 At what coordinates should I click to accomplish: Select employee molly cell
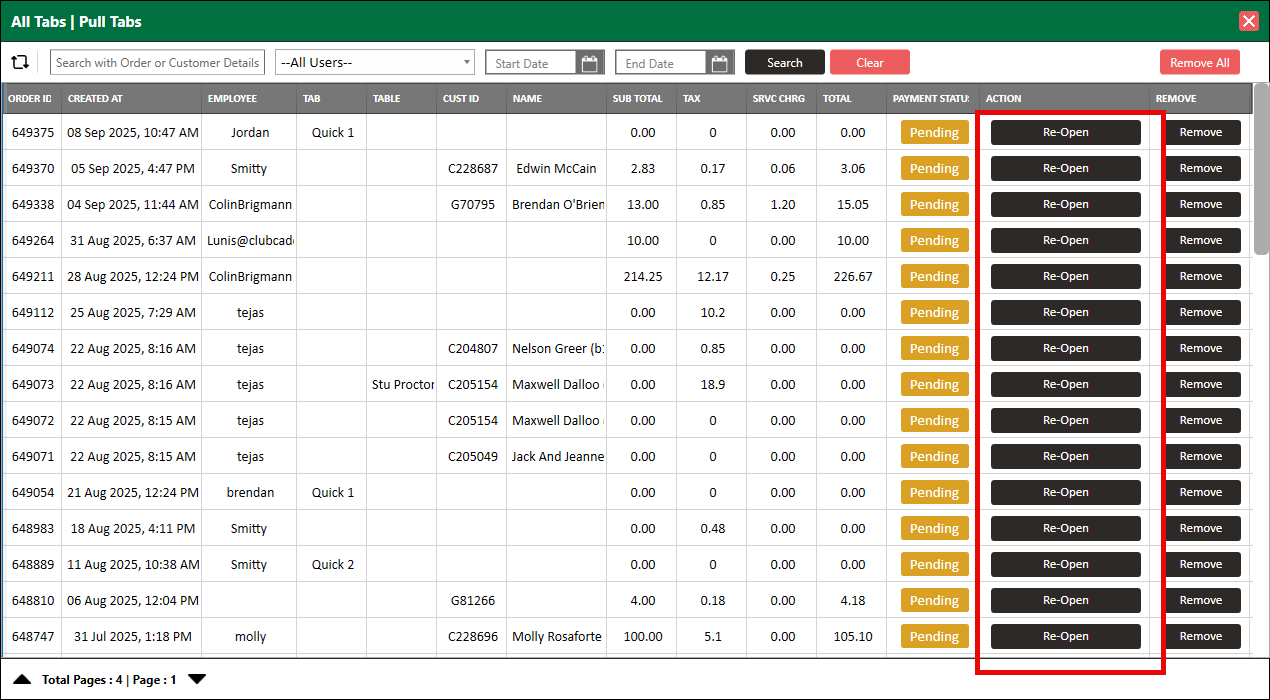click(x=249, y=636)
